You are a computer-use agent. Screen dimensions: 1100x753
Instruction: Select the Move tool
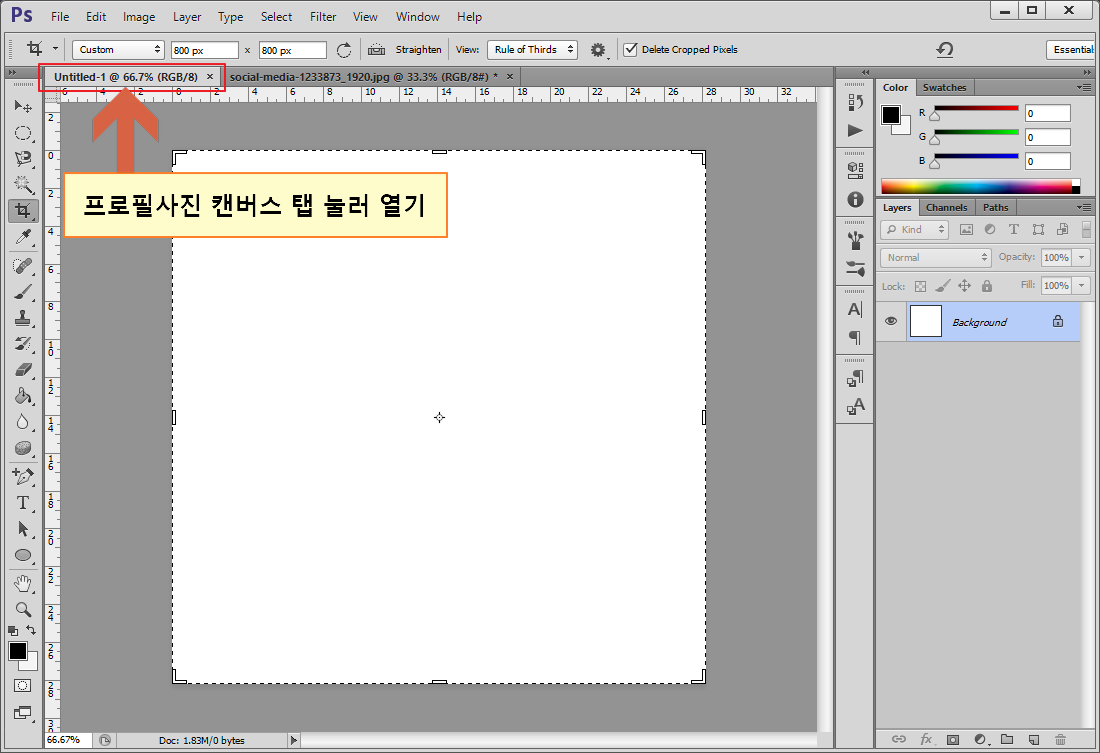point(23,107)
